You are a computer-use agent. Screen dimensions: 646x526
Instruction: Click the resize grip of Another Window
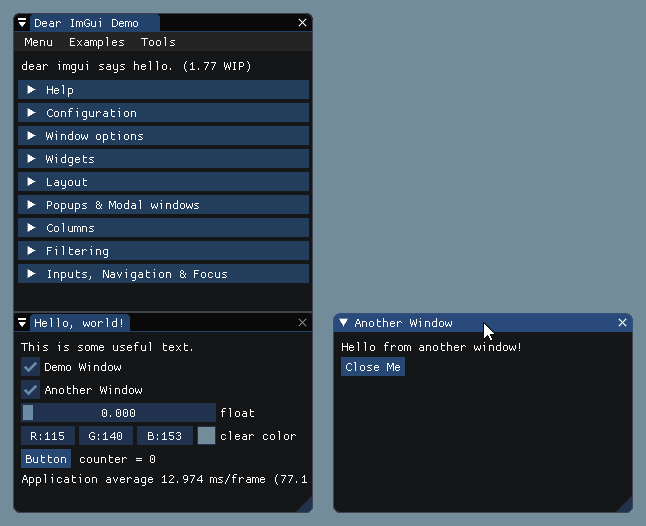pyautogui.click(x=625, y=505)
